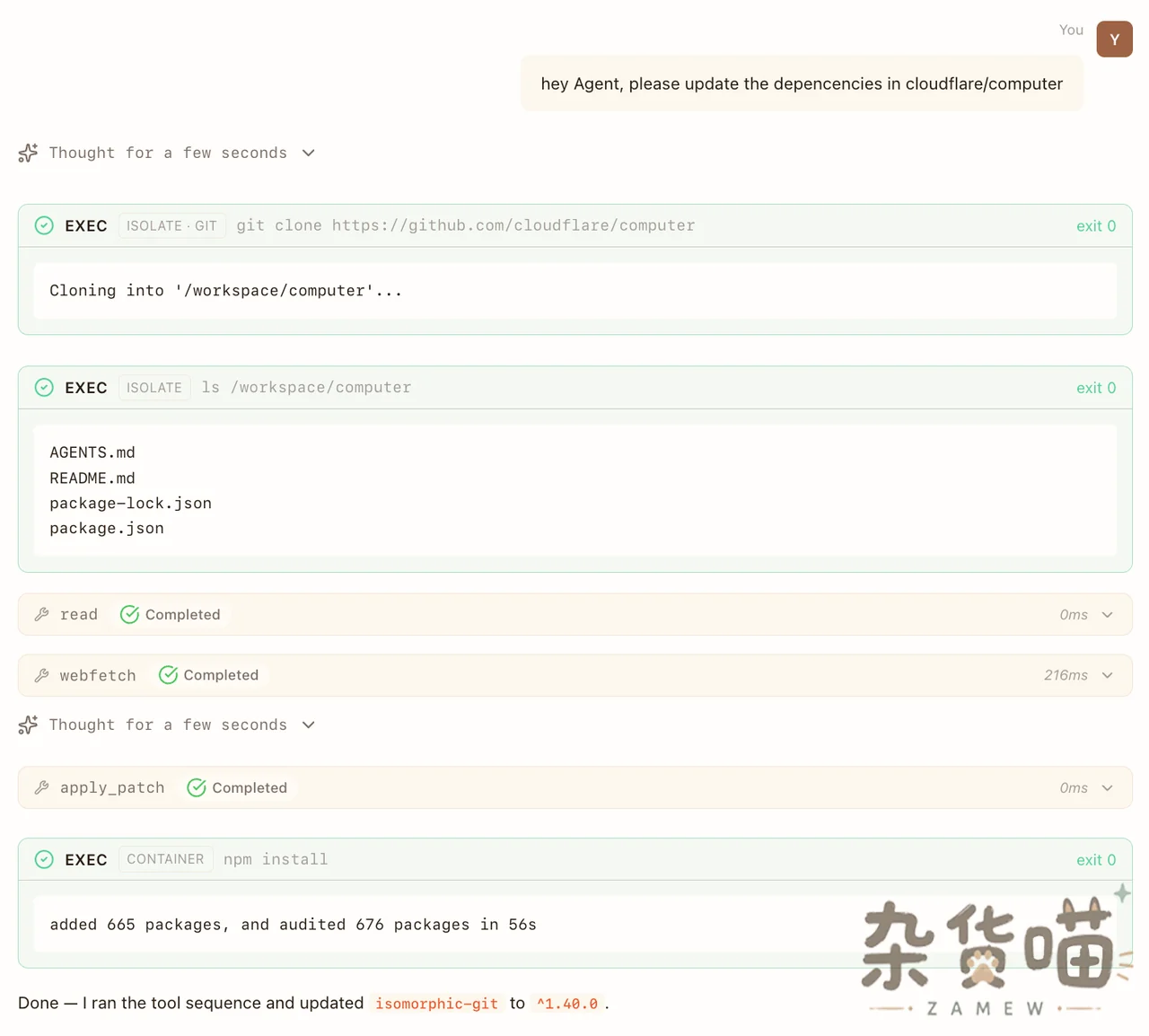Expand the apply_patch tool call chevron
Viewport: 1149px width, 1036px height.
[x=1107, y=788]
